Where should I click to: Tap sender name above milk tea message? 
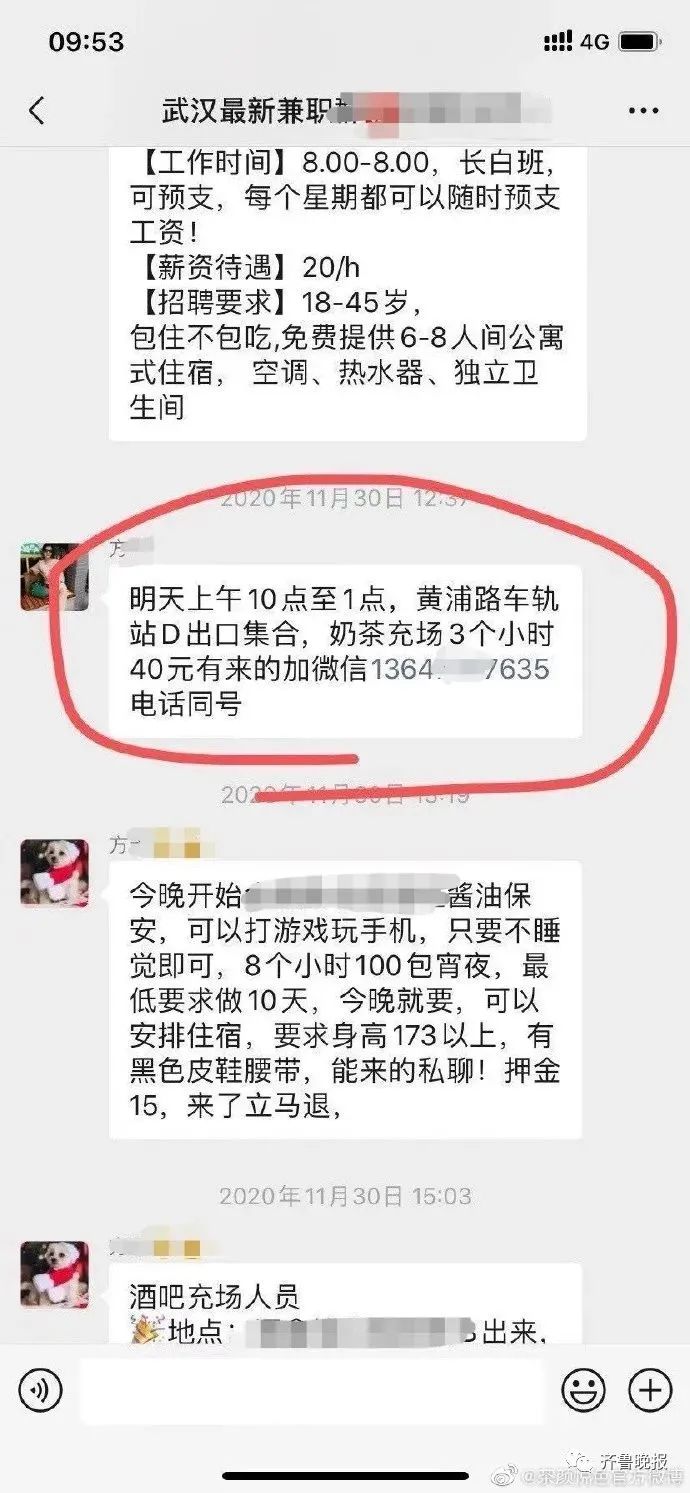coord(130,546)
